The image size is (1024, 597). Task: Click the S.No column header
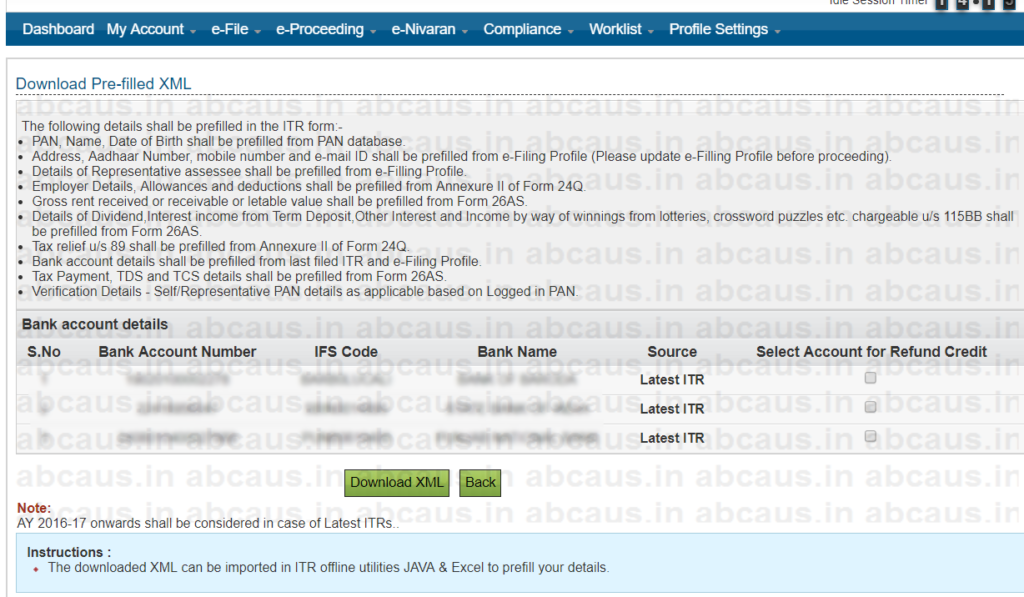tap(44, 352)
